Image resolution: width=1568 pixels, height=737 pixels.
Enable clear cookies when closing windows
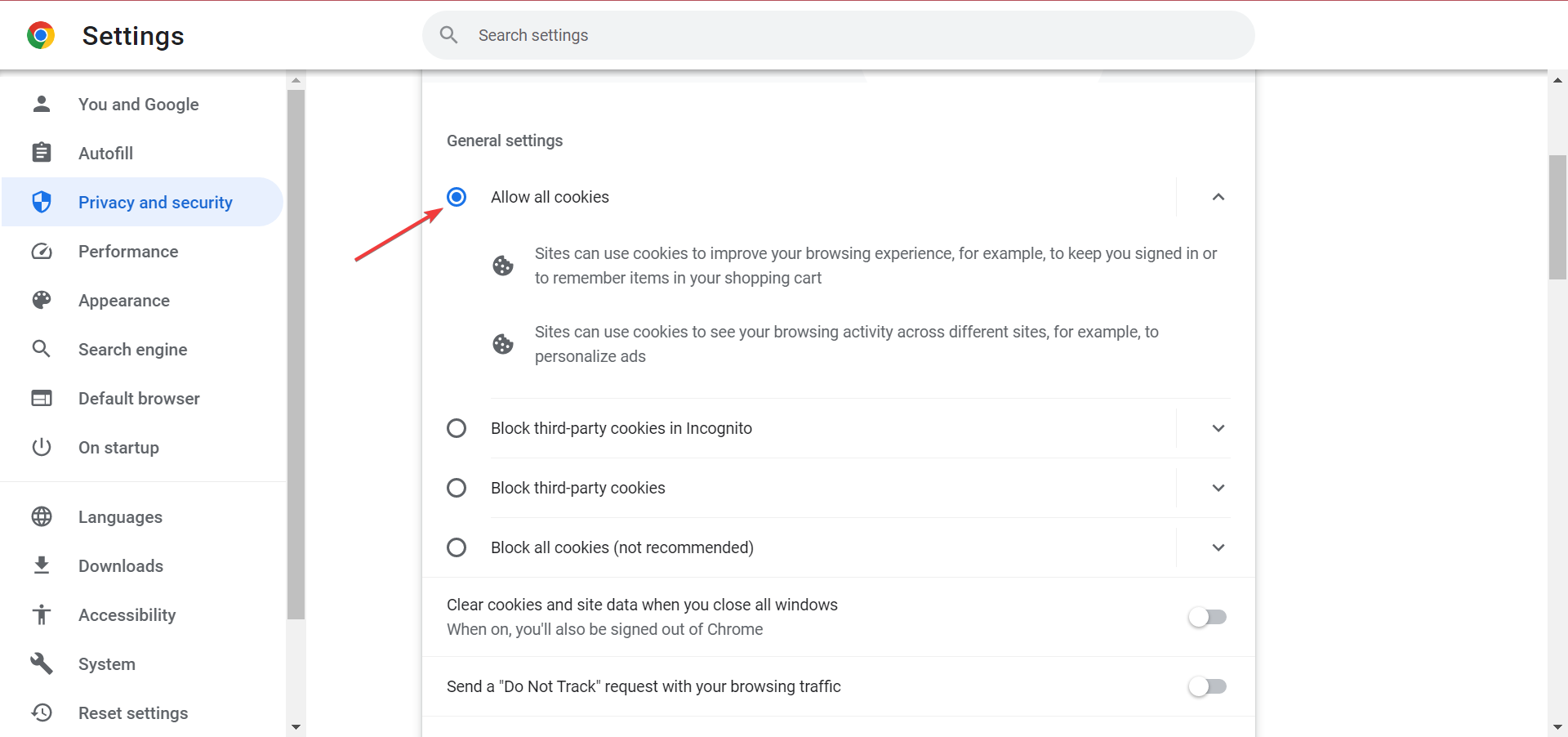pyautogui.click(x=1207, y=617)
